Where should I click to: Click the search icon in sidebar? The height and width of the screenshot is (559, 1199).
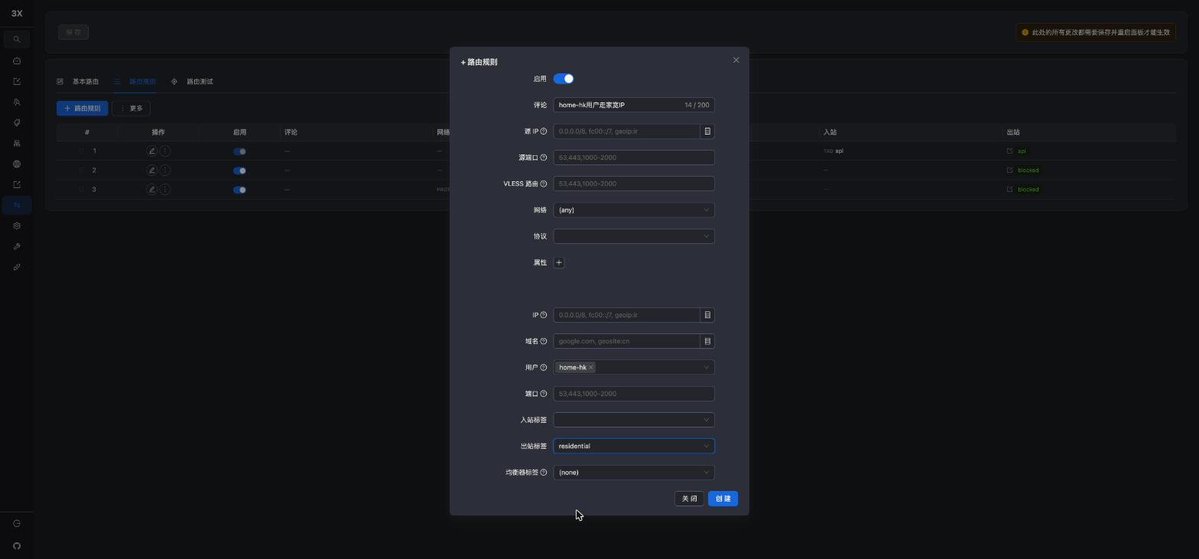[17, 39]
